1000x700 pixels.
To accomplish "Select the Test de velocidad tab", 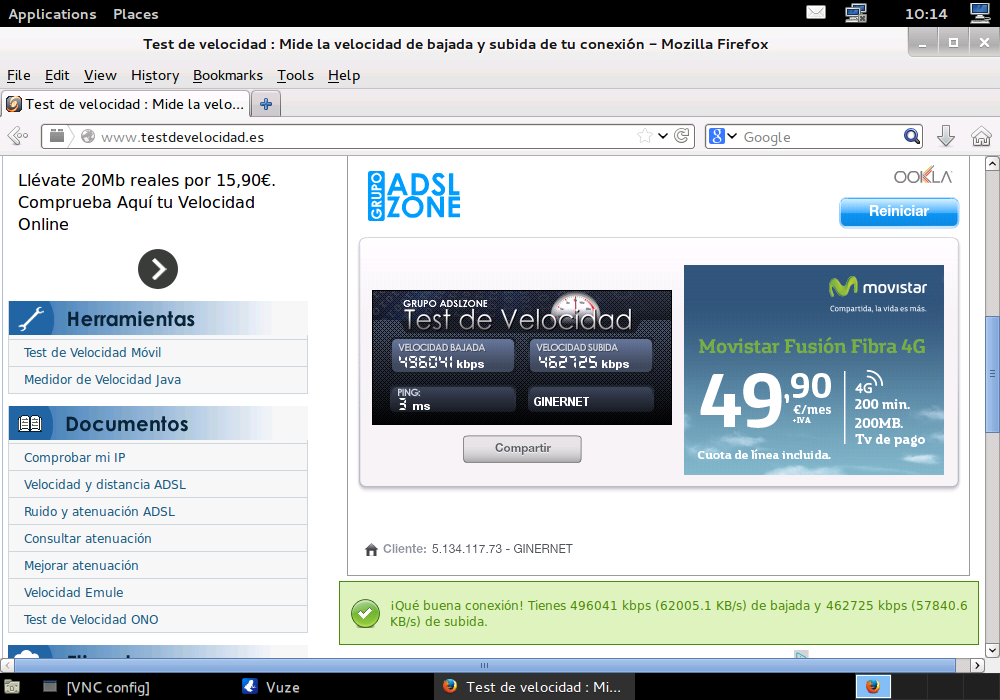I will [126, 104].
